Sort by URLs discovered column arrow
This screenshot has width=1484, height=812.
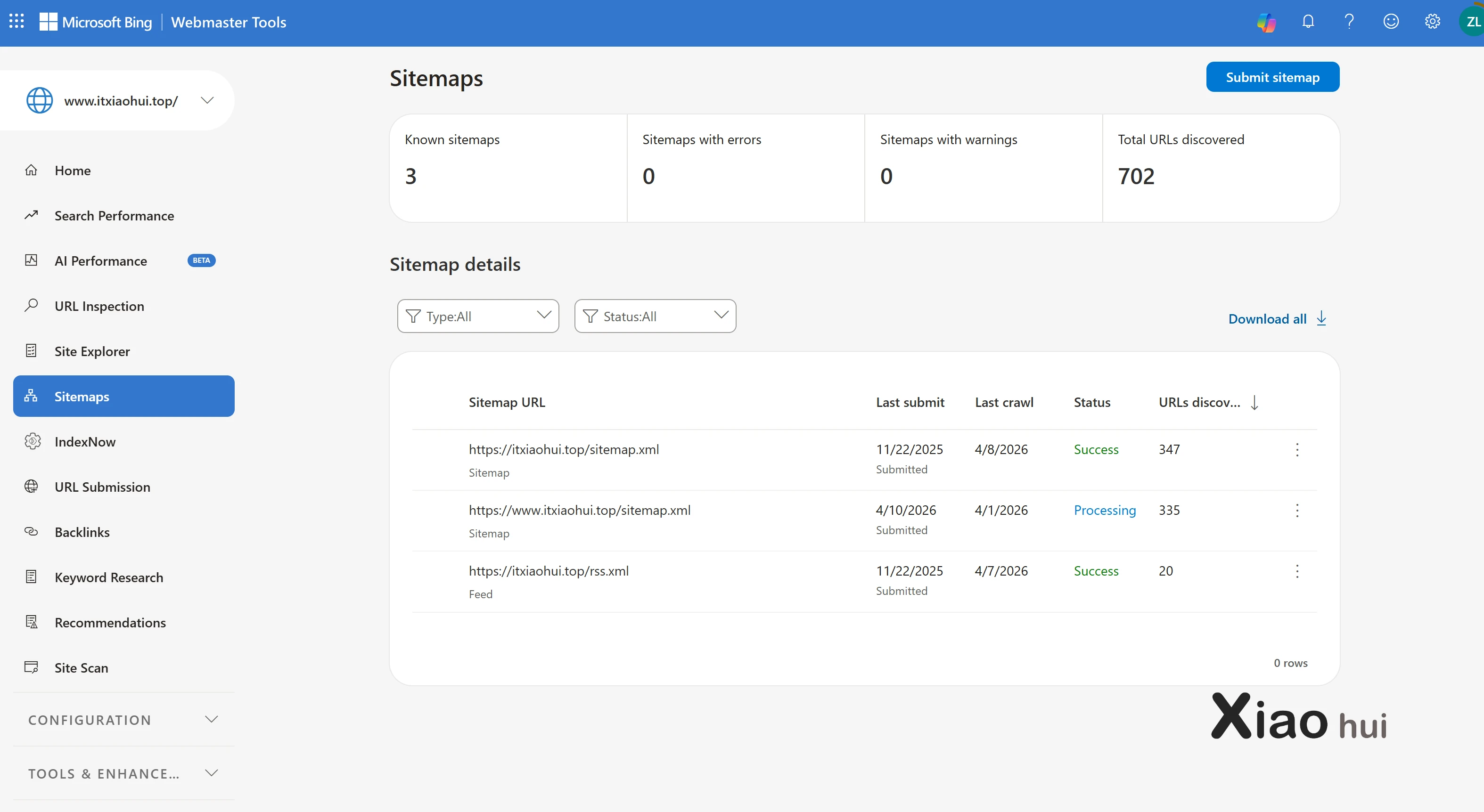(x=1254, y=403)
